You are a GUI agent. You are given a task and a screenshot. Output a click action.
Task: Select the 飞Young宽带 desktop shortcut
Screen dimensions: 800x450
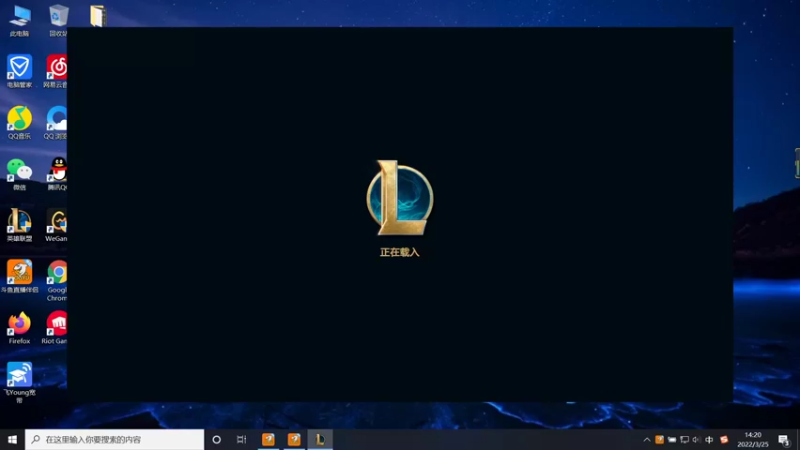pyautogui.click(x=19, y=383)
